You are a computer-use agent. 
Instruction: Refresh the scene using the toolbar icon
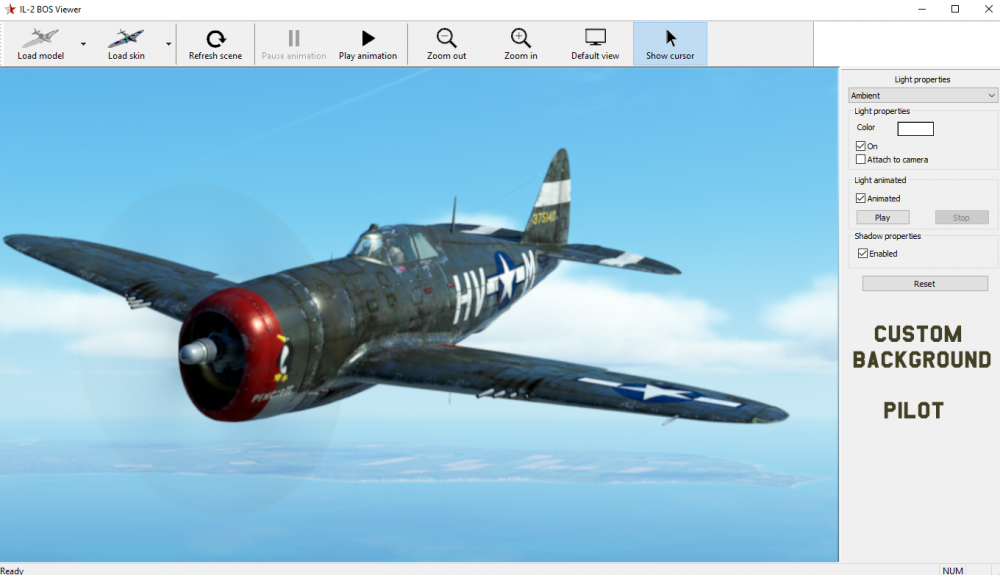[215, 39]
